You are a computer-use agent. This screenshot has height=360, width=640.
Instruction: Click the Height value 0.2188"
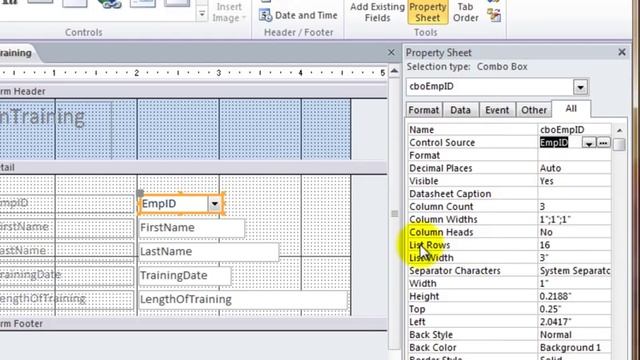click(x=574, y=296)
